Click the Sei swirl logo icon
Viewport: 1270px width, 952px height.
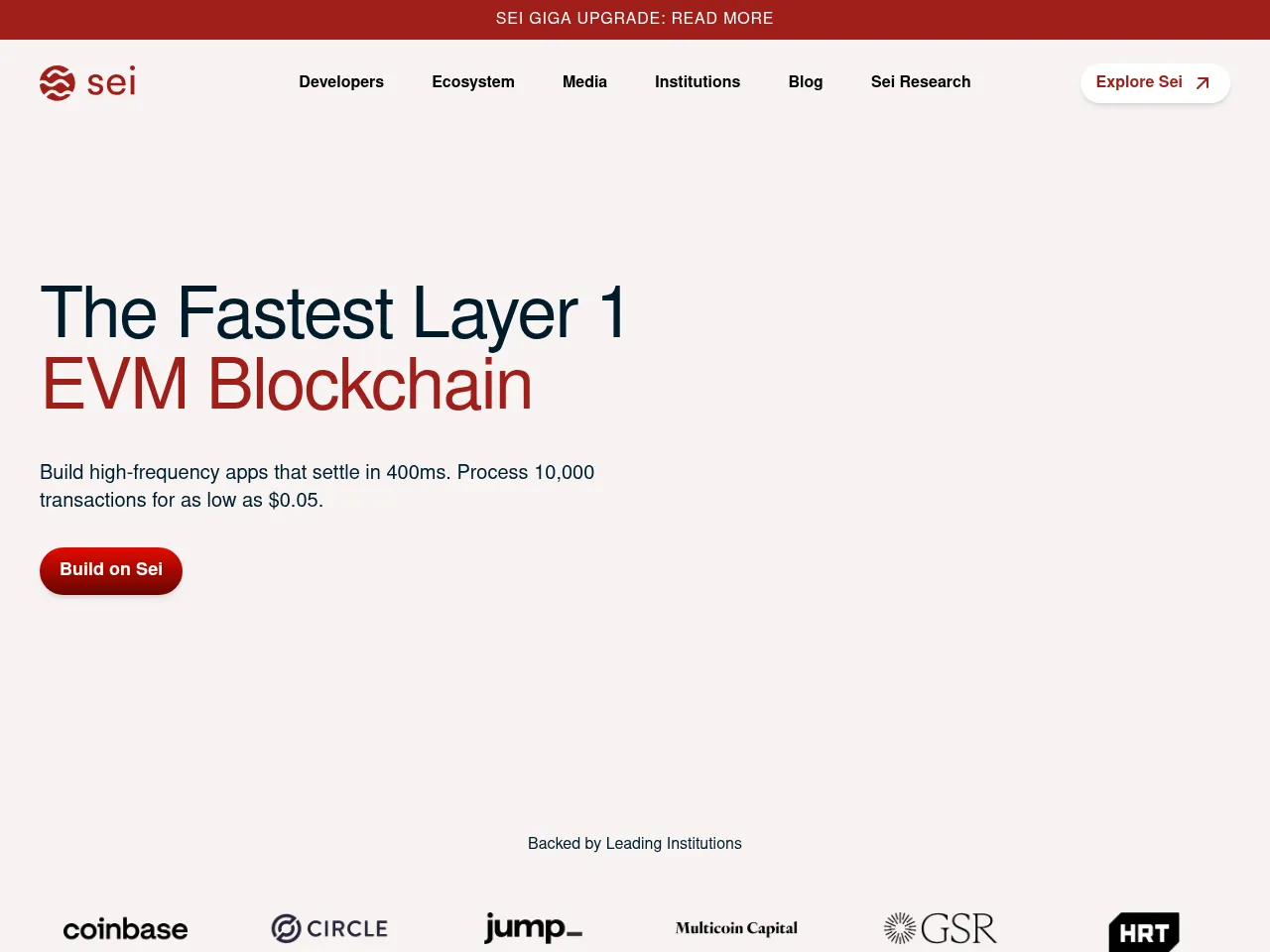(58, 83)
